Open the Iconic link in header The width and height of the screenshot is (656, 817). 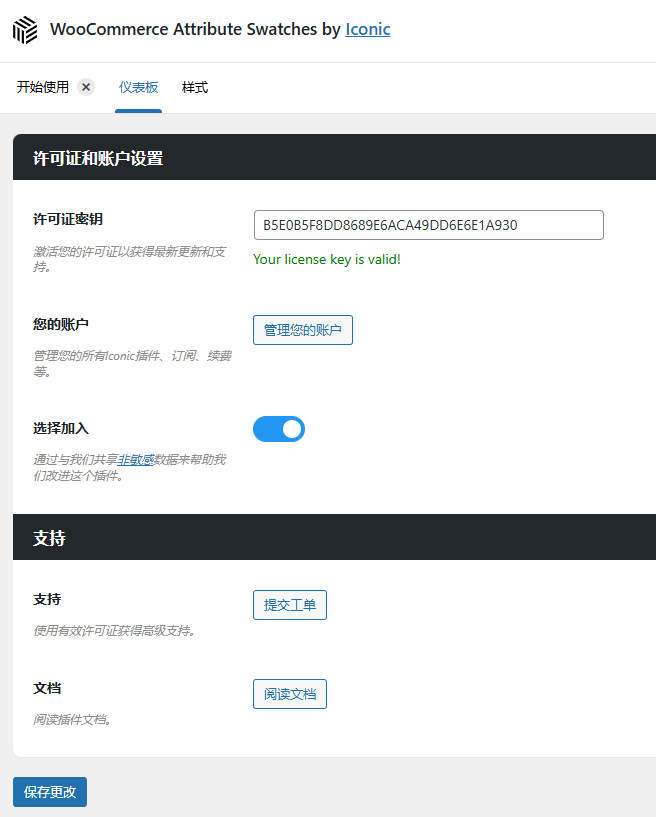click(368, 29)
